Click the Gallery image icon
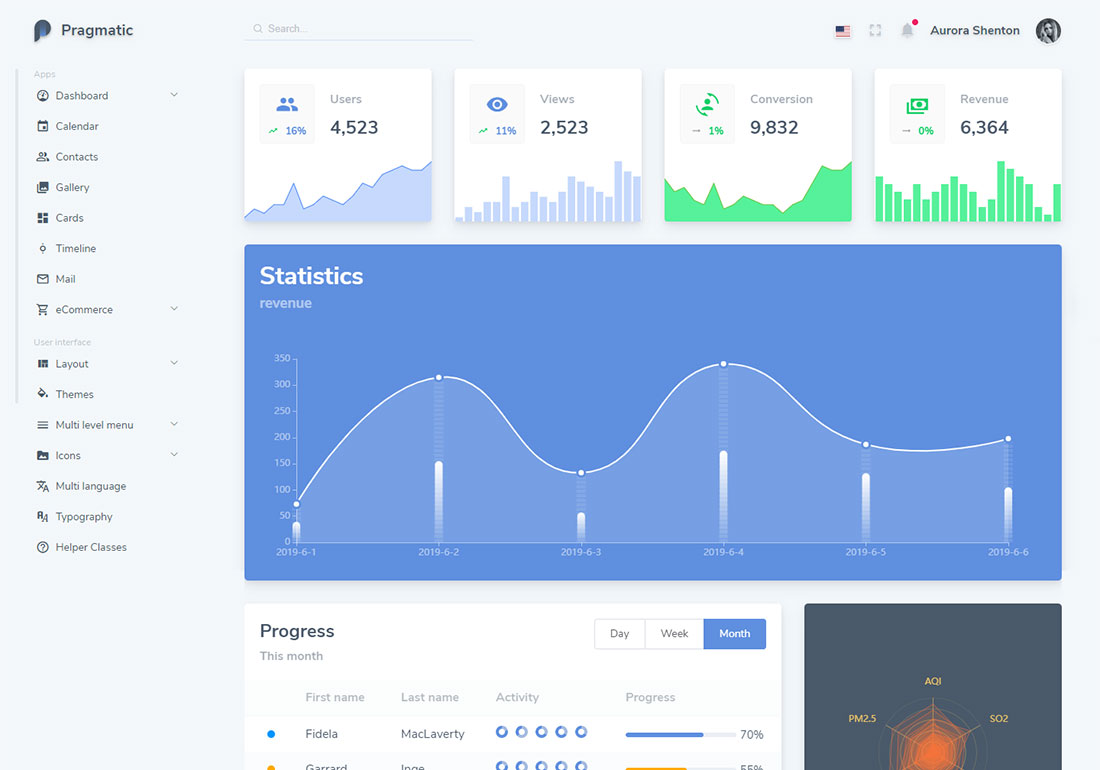The width and height of the screenshot is (1100, 770). coord(43,187)
